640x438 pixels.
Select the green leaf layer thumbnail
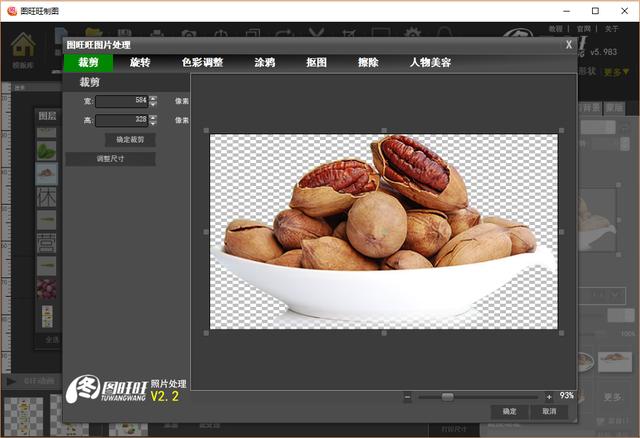pos(47,151)
